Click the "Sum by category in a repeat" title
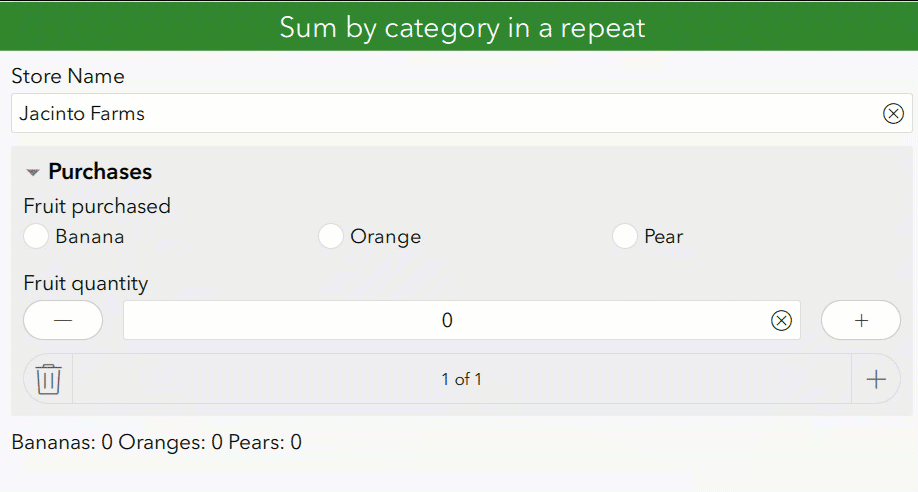Screen dimensions: 918x492 (x=461, y=27)
